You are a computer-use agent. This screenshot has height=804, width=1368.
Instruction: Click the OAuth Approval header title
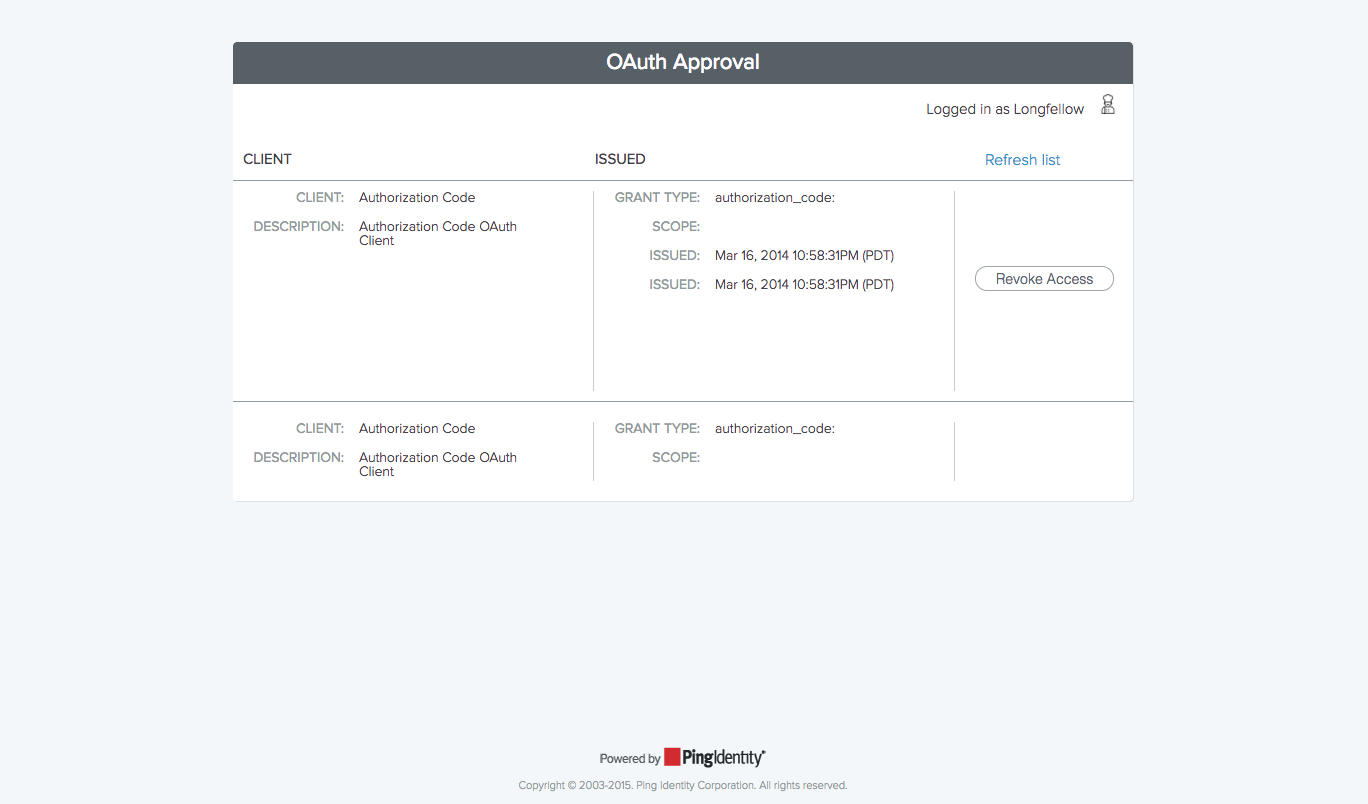[x=682, y=62]
